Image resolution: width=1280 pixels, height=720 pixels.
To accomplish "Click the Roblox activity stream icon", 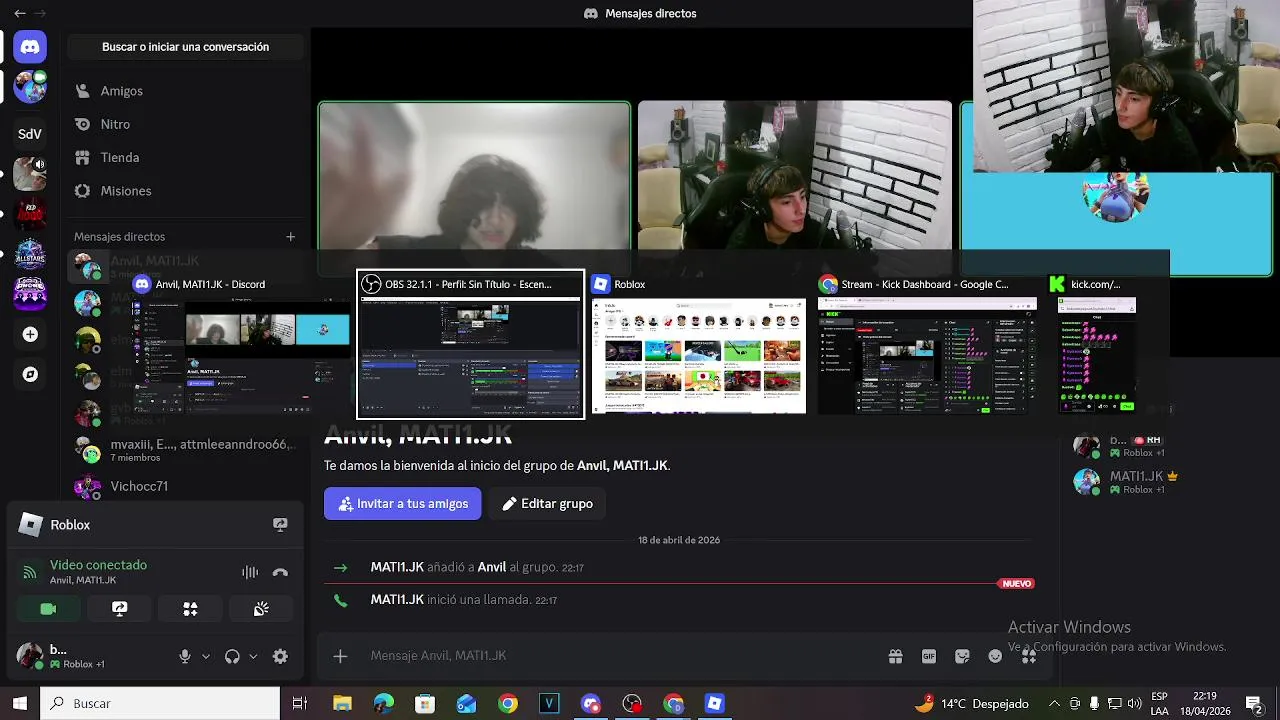I will [280, 525].
